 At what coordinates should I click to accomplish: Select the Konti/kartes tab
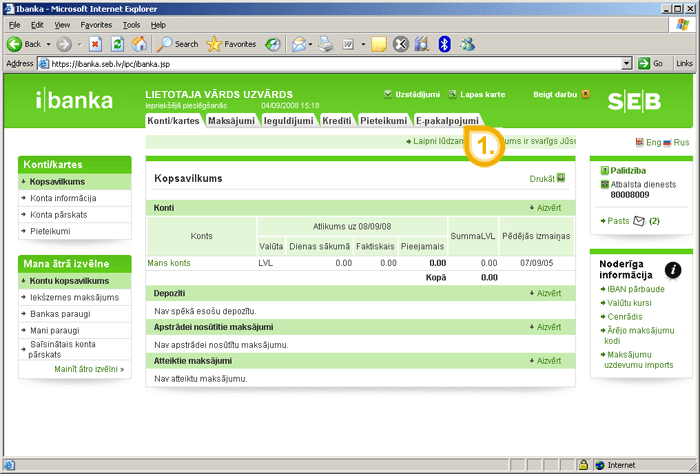coord(173,121)
